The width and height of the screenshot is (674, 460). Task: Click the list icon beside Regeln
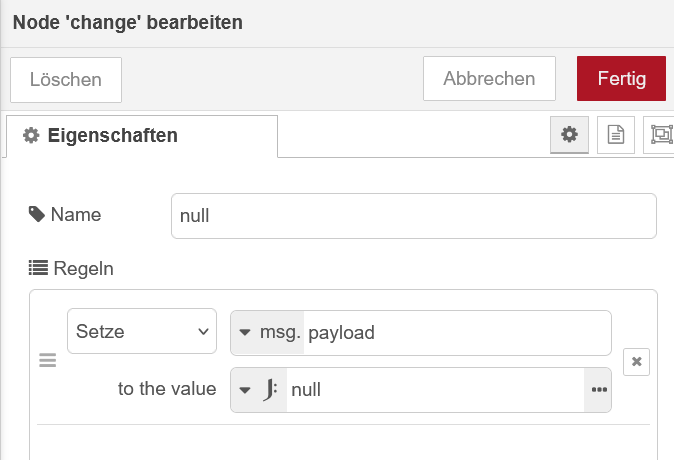[x=38, y=268]
